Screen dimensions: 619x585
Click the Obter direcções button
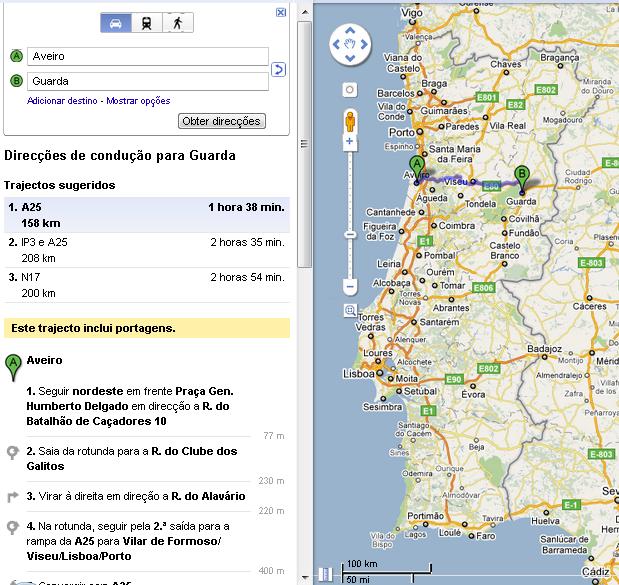click(221, 121)
